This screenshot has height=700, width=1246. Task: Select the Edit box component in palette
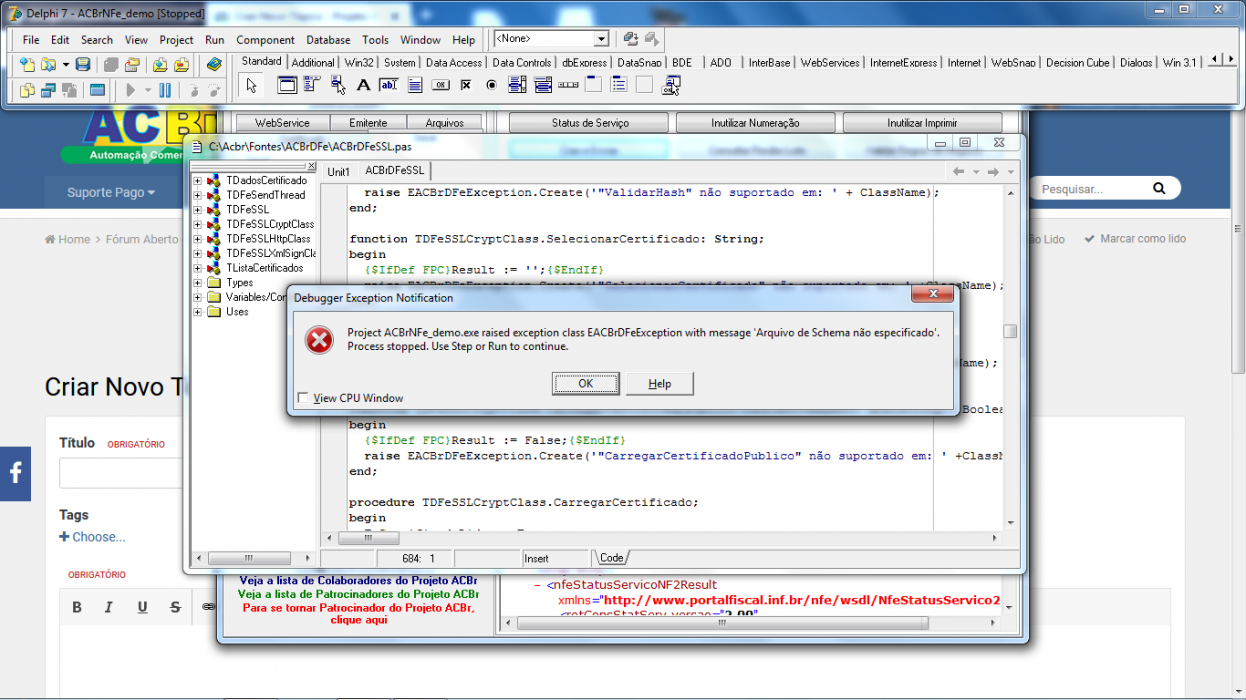pyautogui.click(x=389, y=86)
